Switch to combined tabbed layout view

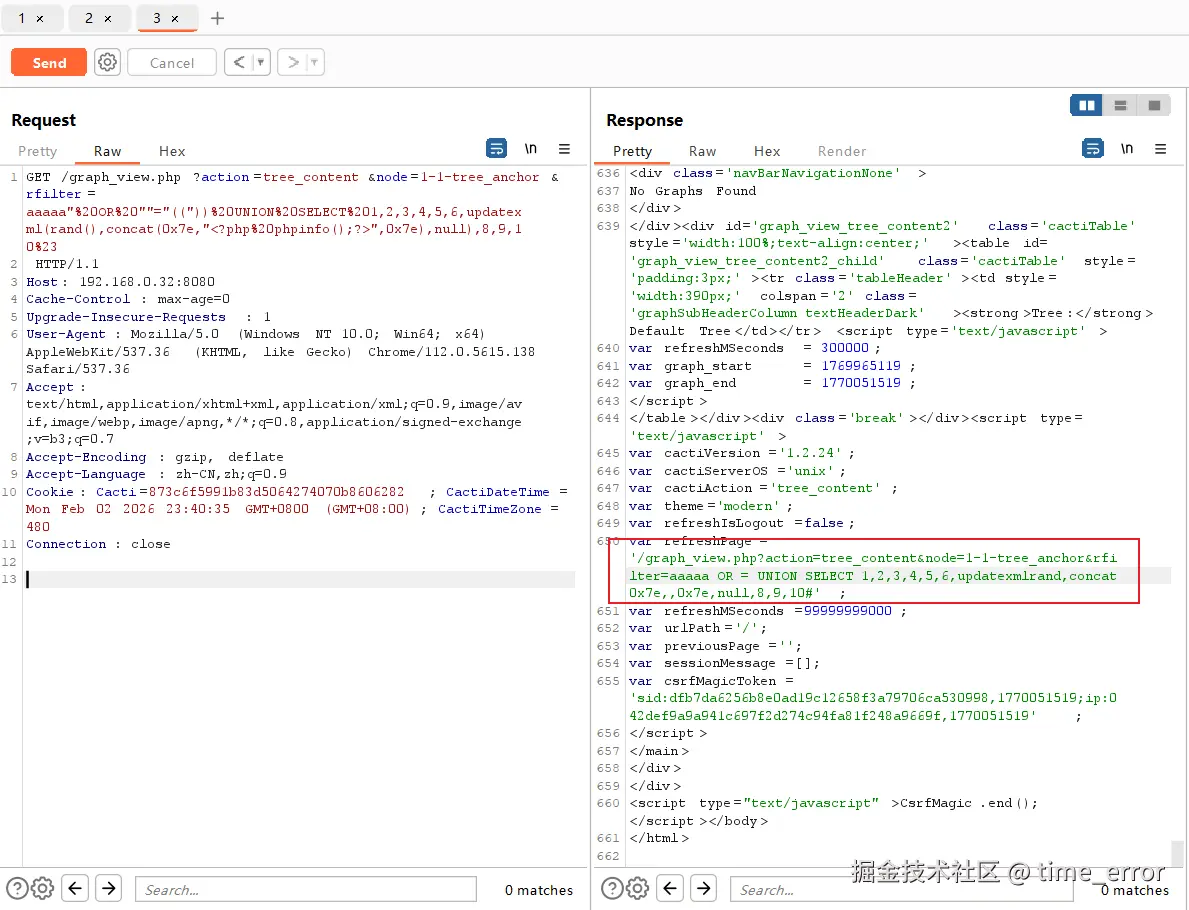pyautogui.click(x=1154, y=105)
